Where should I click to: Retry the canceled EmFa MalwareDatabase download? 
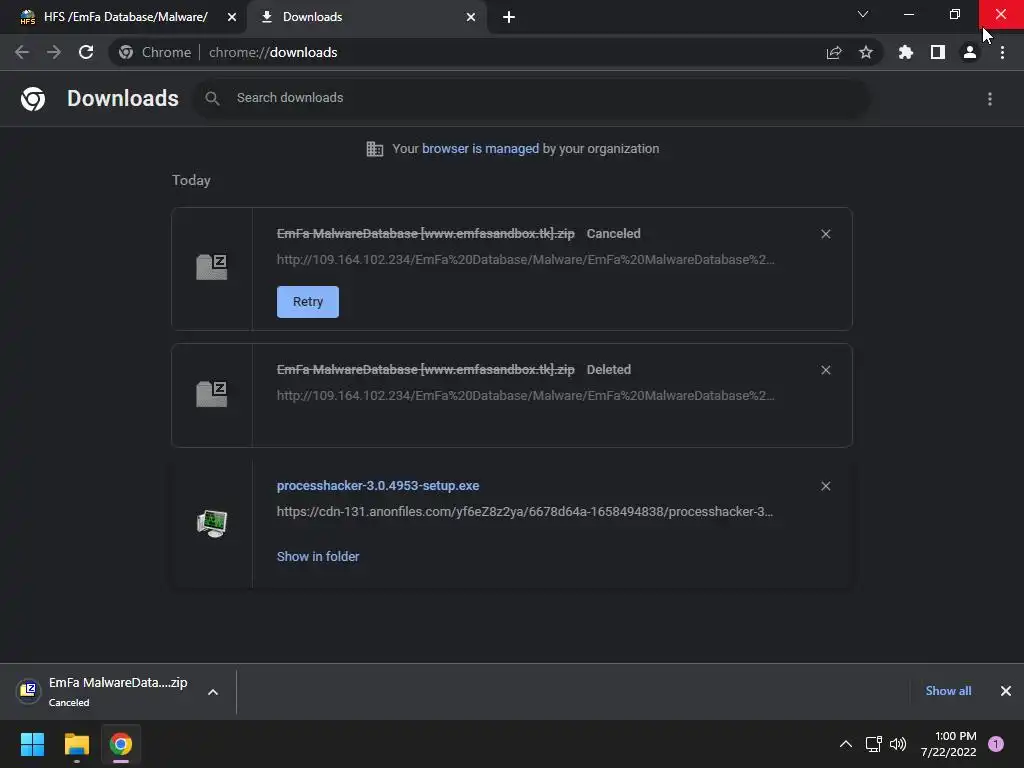pyautogui.click(x=308, y=302)
